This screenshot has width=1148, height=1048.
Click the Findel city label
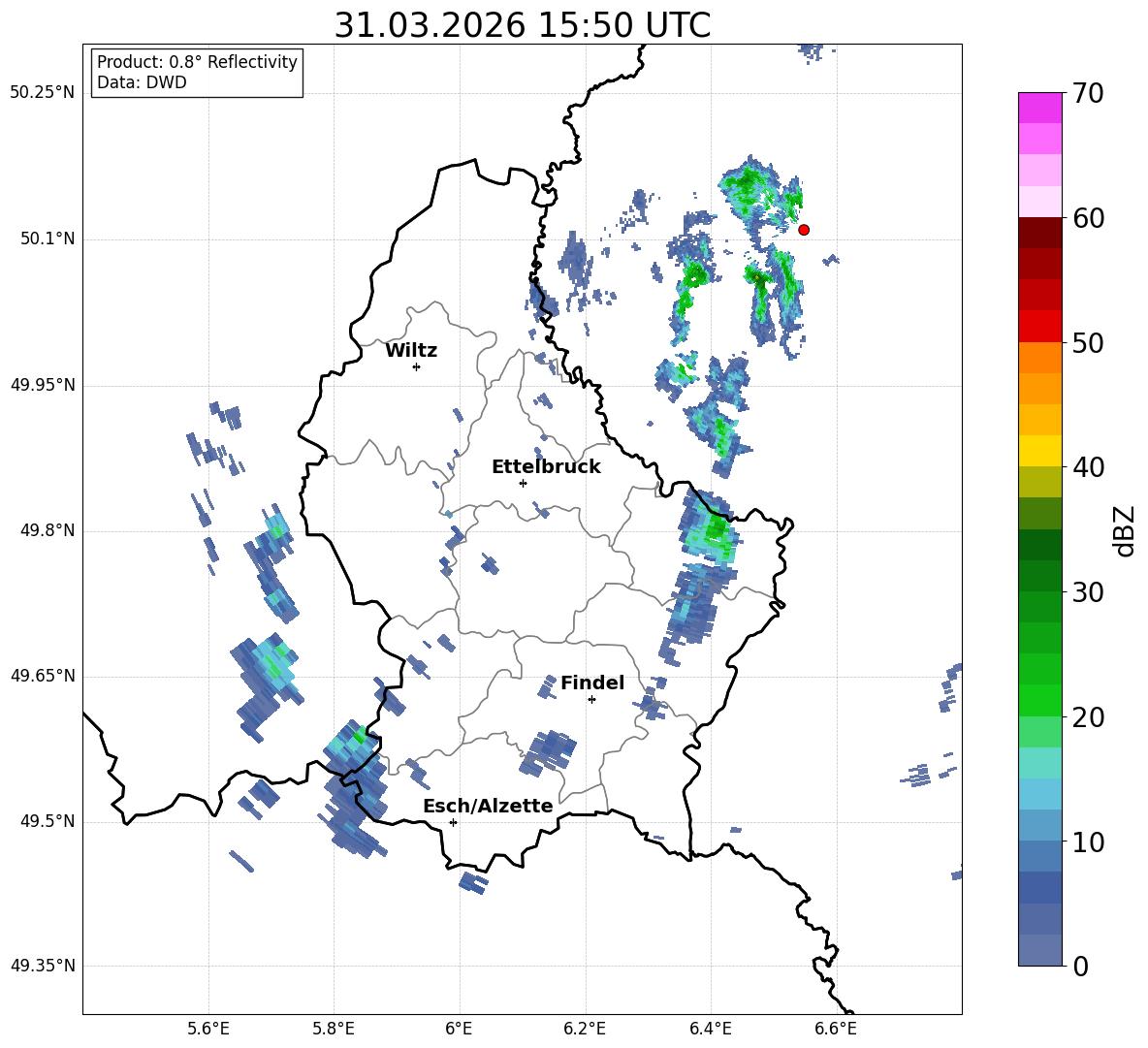(592, 683)
